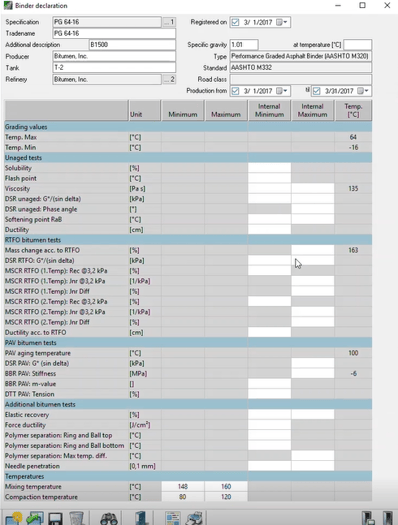
Task: Click the Internal Minimum column header
Action: 269,110
